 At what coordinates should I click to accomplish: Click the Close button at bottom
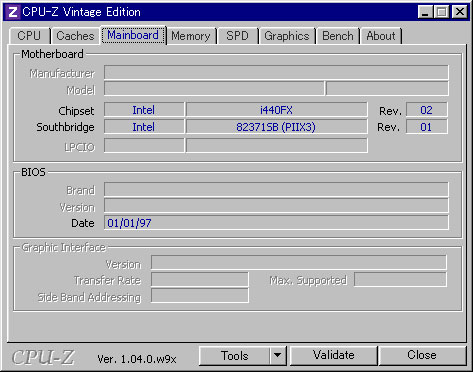point(422,356)
